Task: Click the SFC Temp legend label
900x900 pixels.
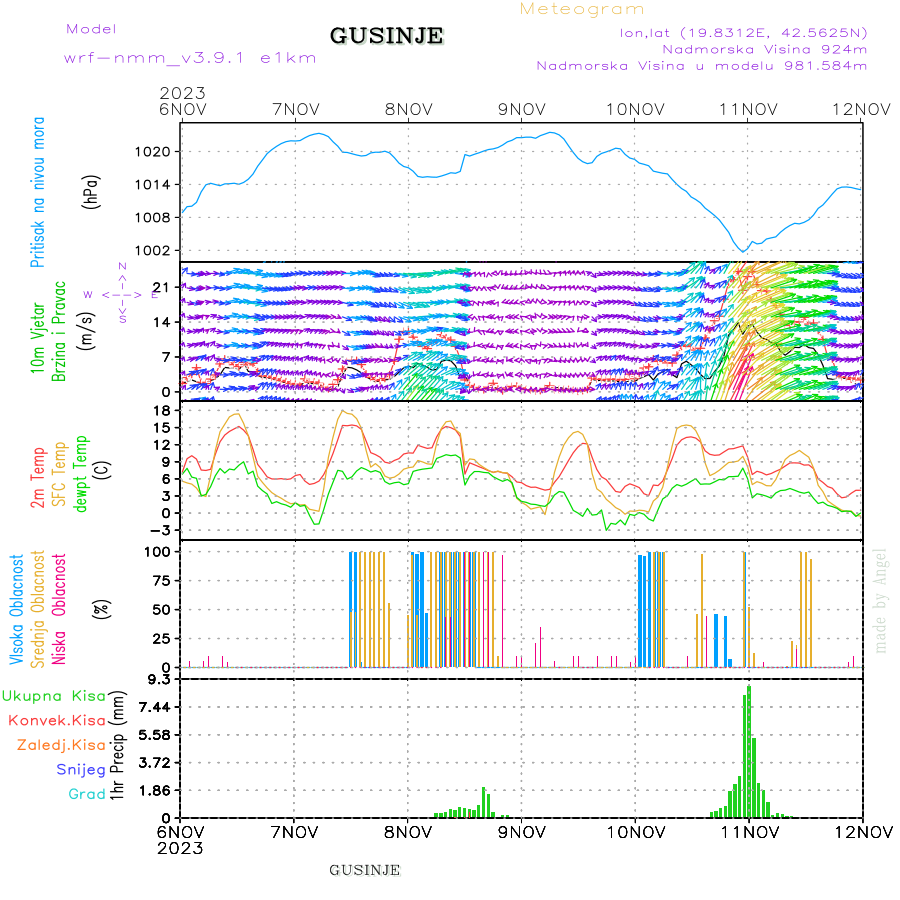Action: click(x=59, y=474)
